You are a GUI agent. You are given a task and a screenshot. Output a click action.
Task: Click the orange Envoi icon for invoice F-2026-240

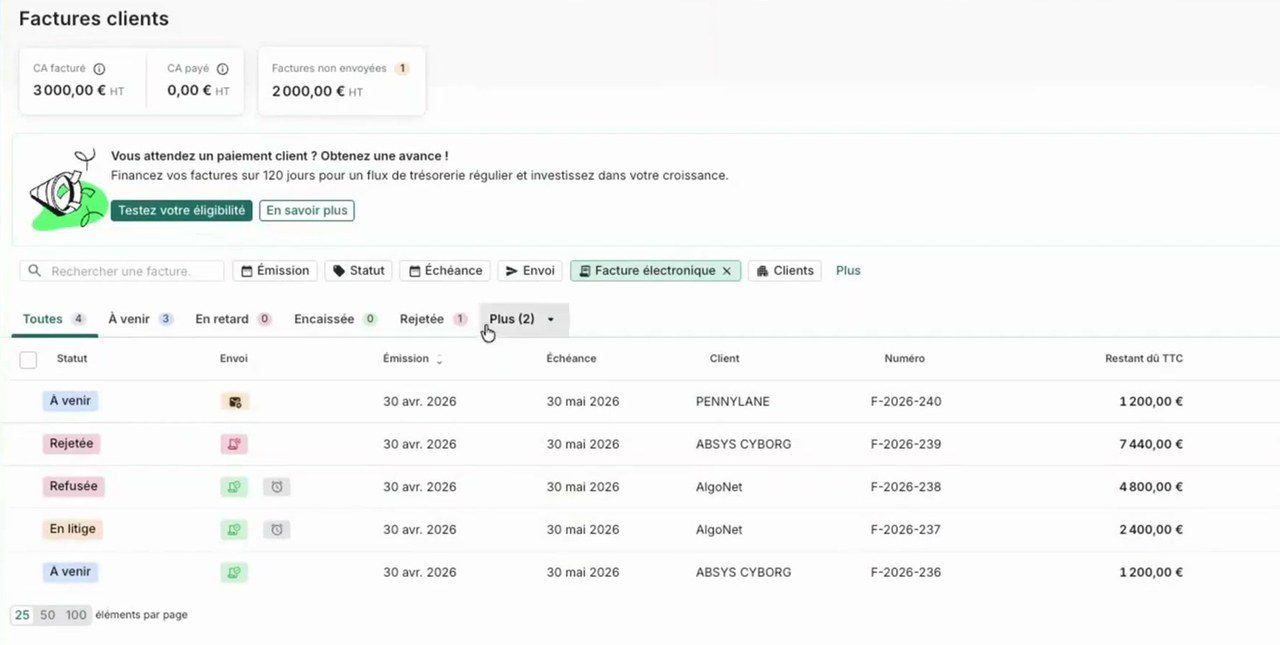pos(235,402)
